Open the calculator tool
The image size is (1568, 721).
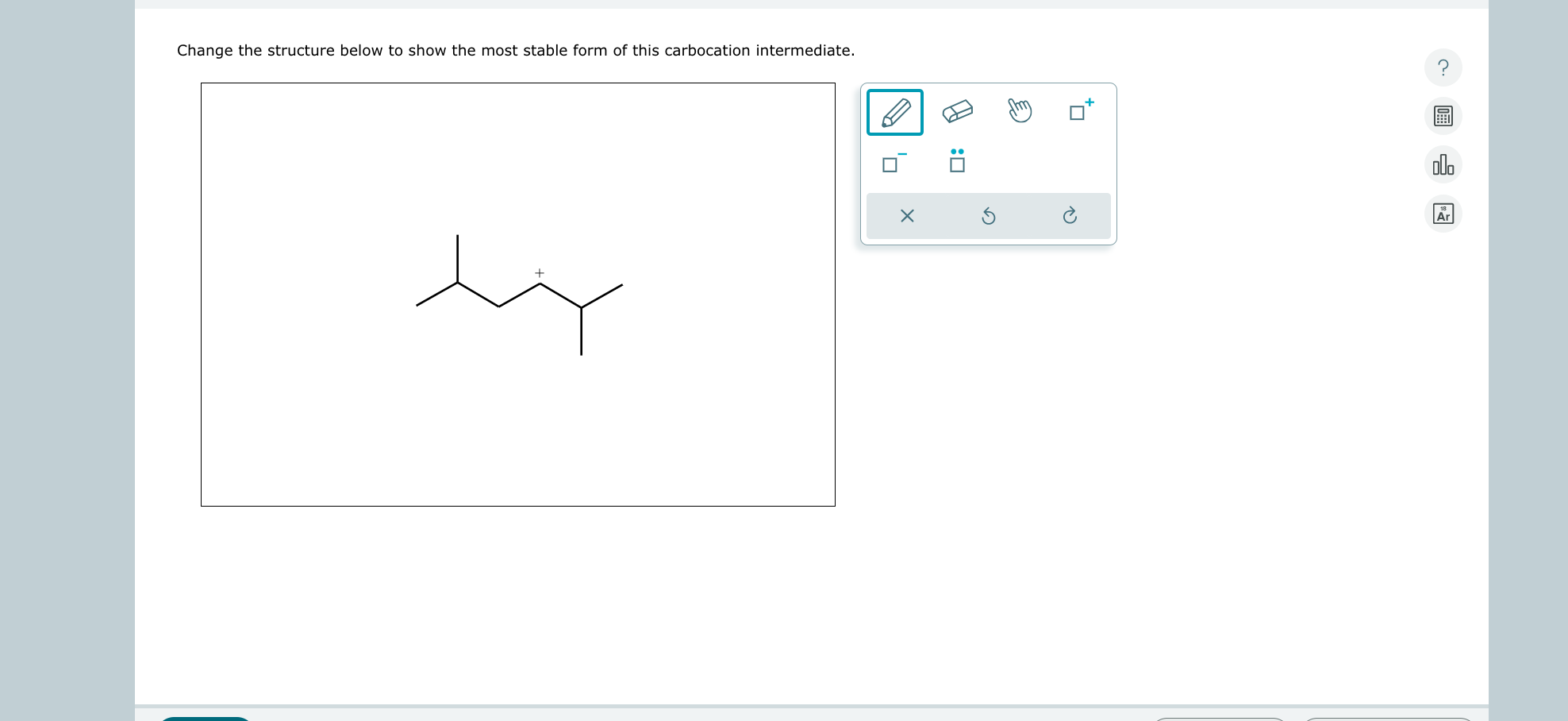point(1443,116)
